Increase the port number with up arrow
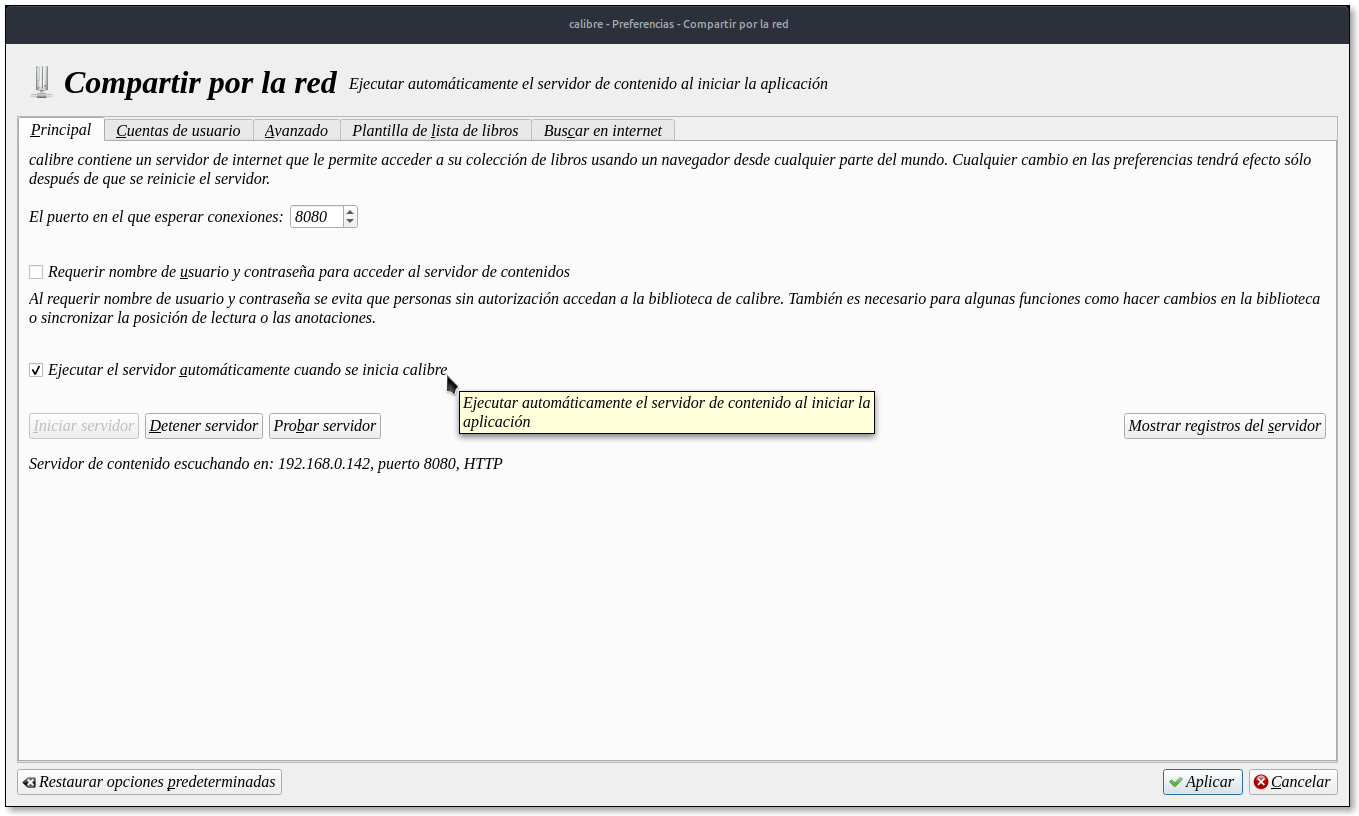The height and width of the screenshot is (816, 1359). (350, 211)
